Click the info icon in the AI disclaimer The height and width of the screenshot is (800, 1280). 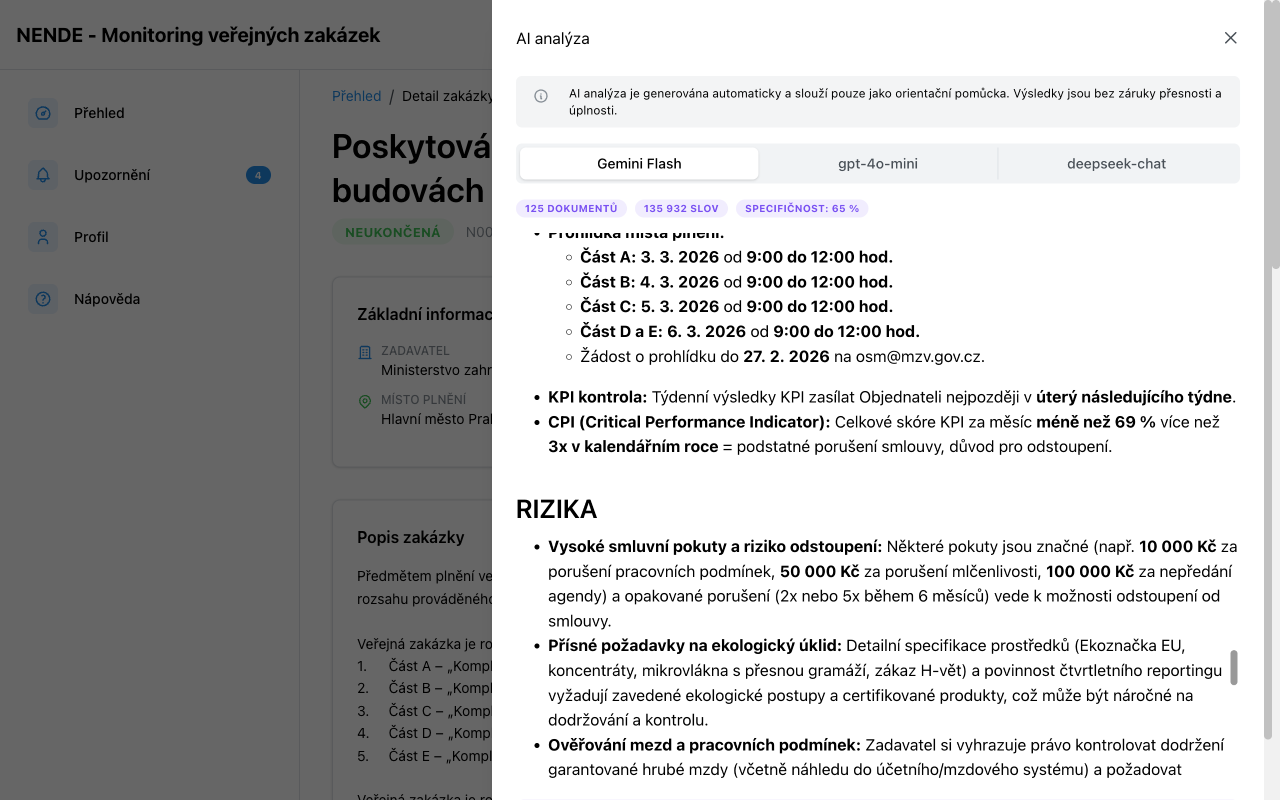pyautogui.click(x=541, y=95)
